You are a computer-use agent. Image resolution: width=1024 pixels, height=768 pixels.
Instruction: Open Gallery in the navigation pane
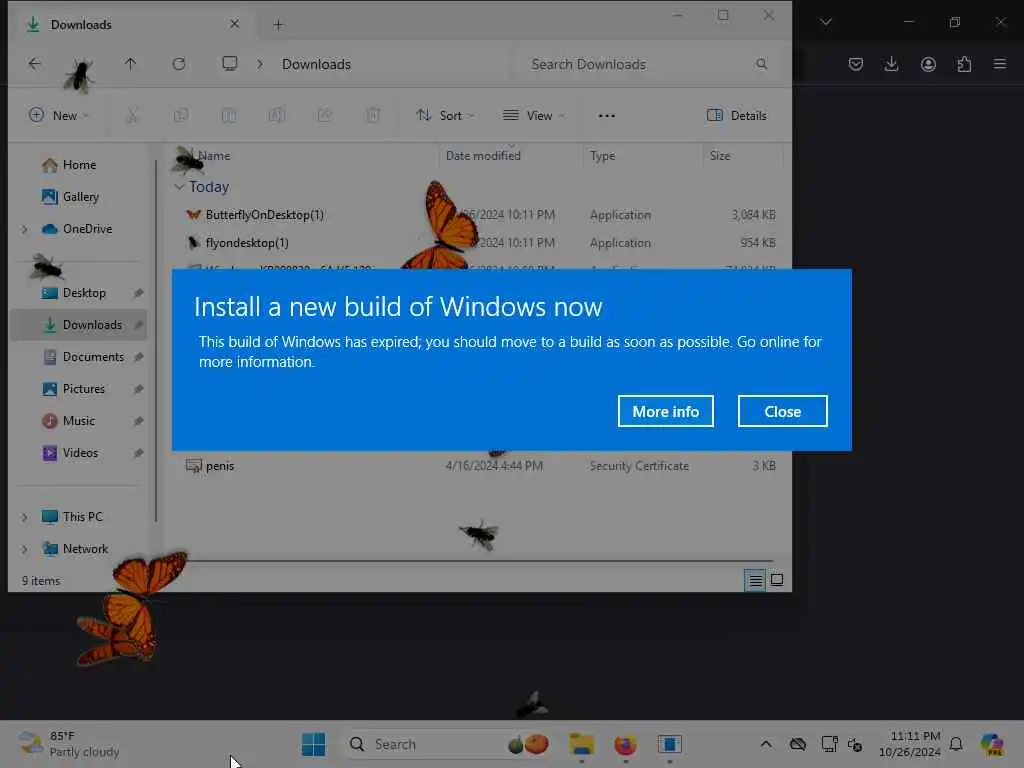pyautogui.click(x=80, y=197)
